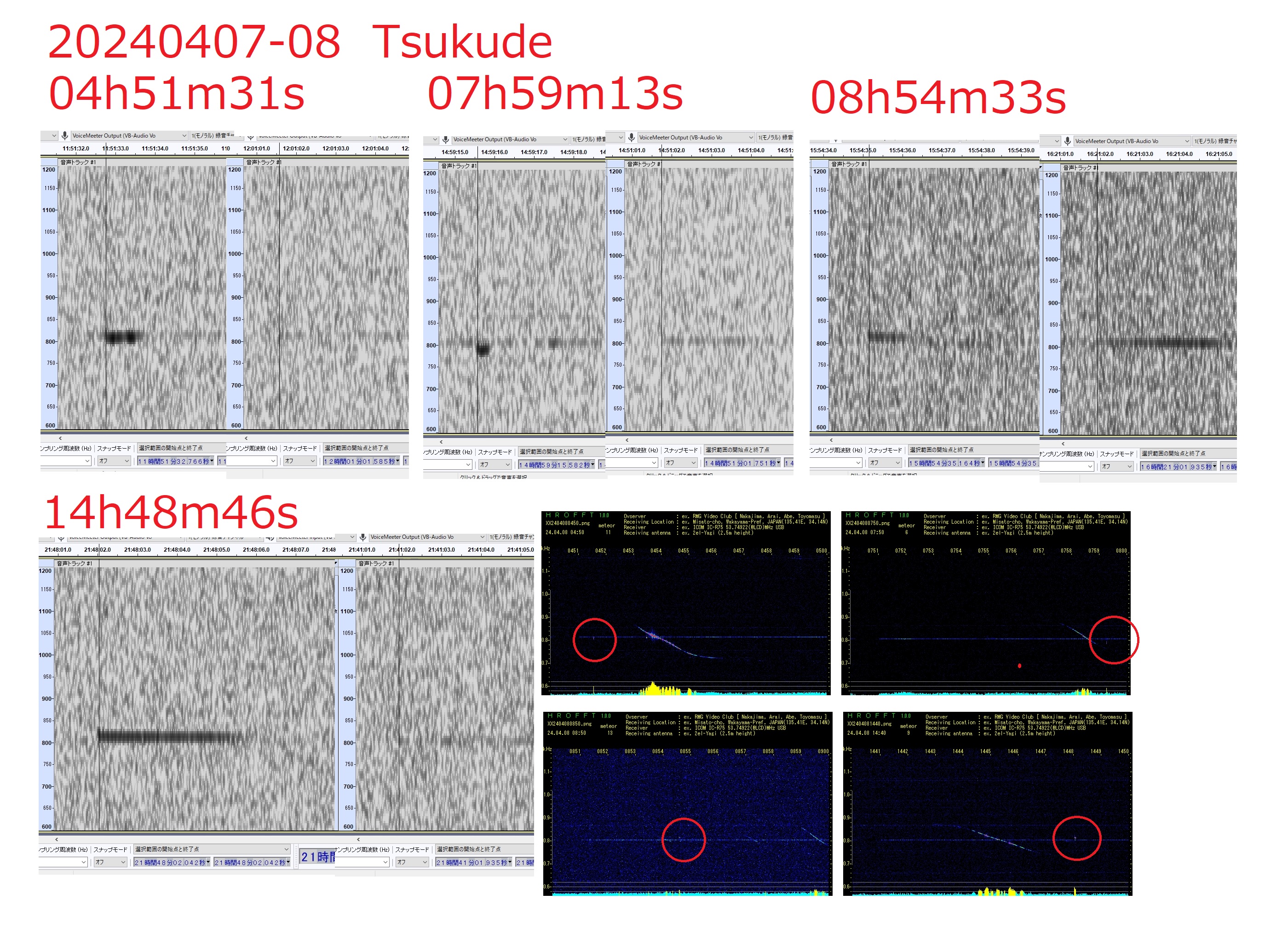
Task: Click HROFFT image dated 24.04.08 04:50
Action: click(685, 603)
